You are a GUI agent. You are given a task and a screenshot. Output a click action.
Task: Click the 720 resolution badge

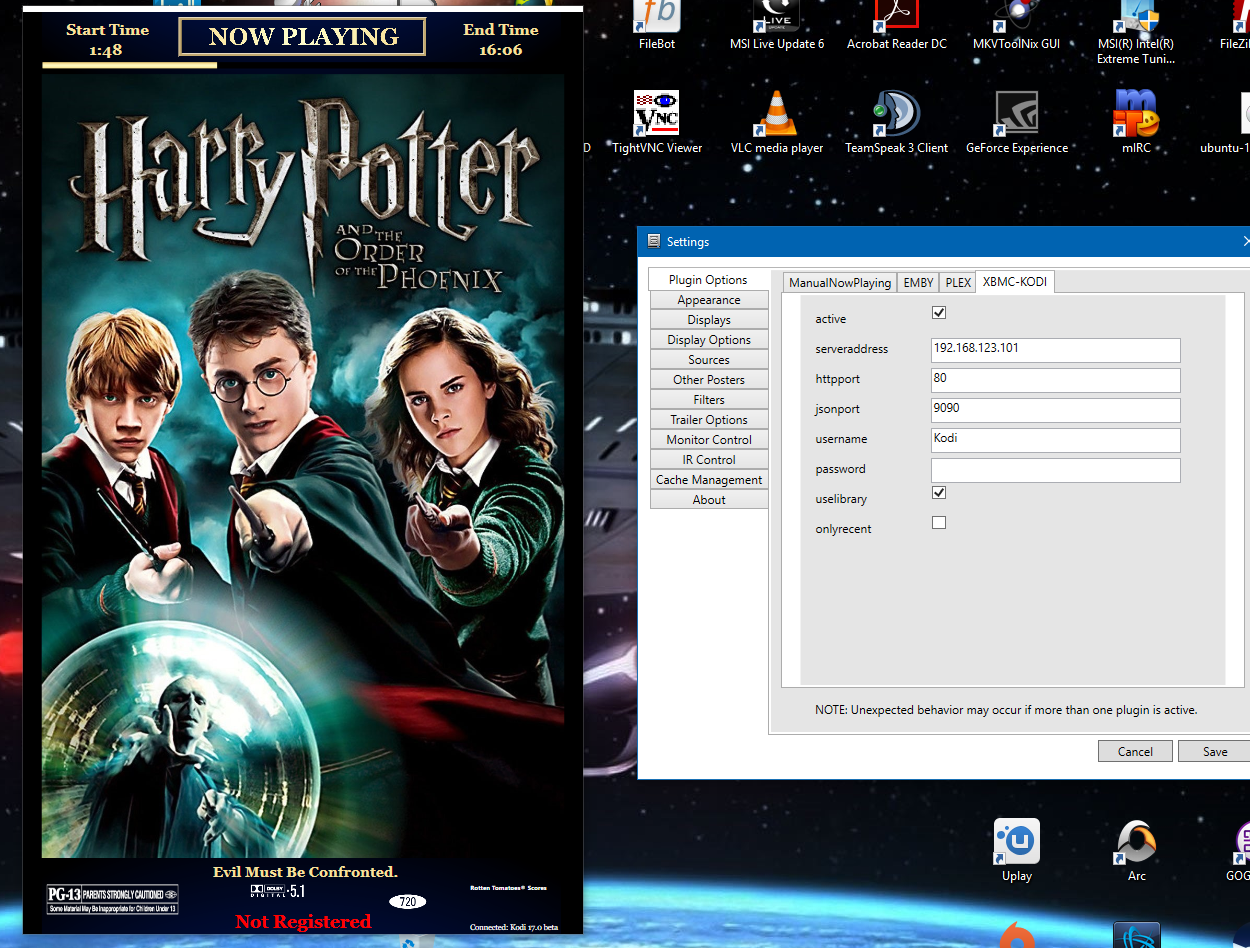click(407, 902)
